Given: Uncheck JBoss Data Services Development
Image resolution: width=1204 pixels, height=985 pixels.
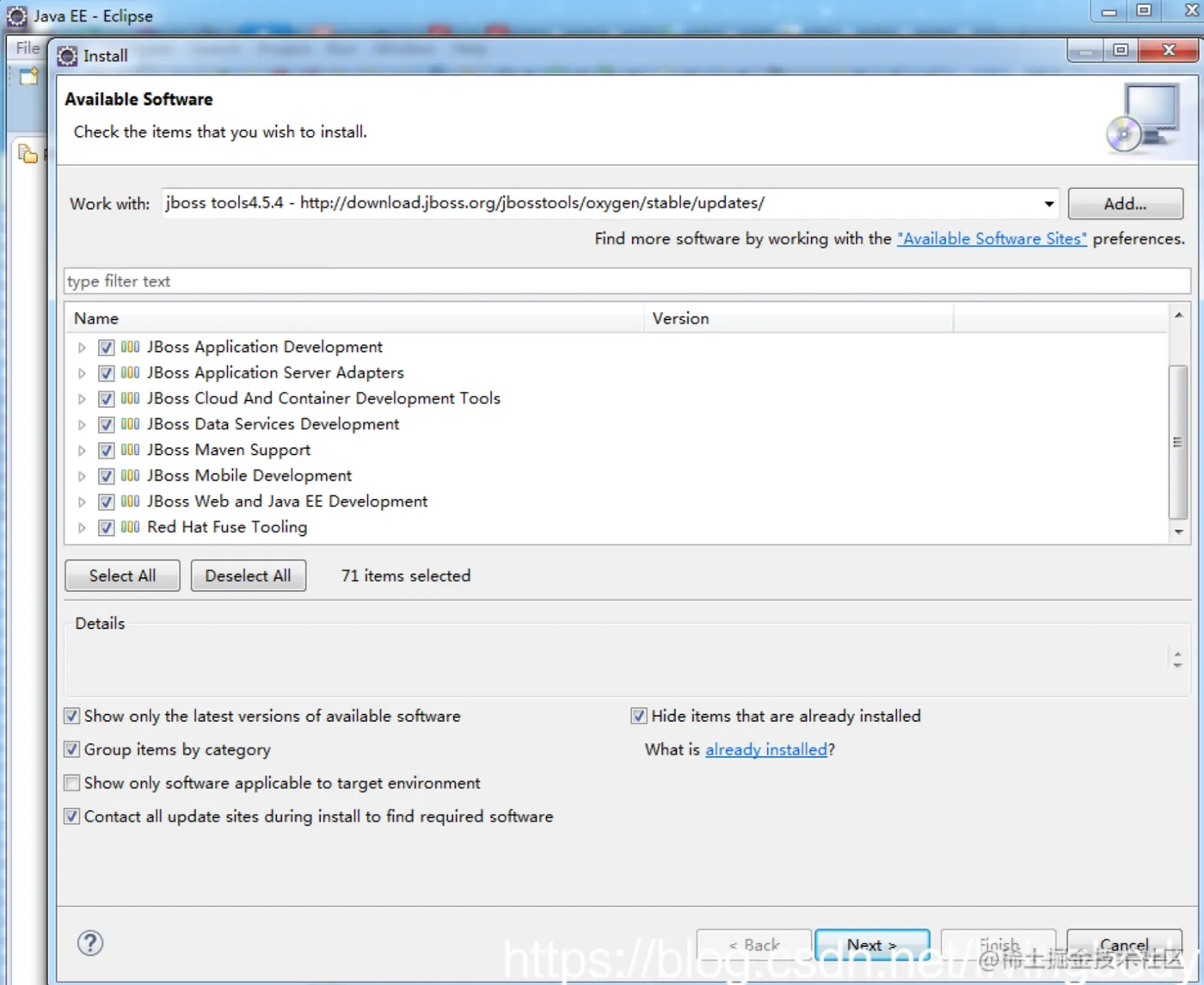Looking at the screenshot, I should point(107,425).
